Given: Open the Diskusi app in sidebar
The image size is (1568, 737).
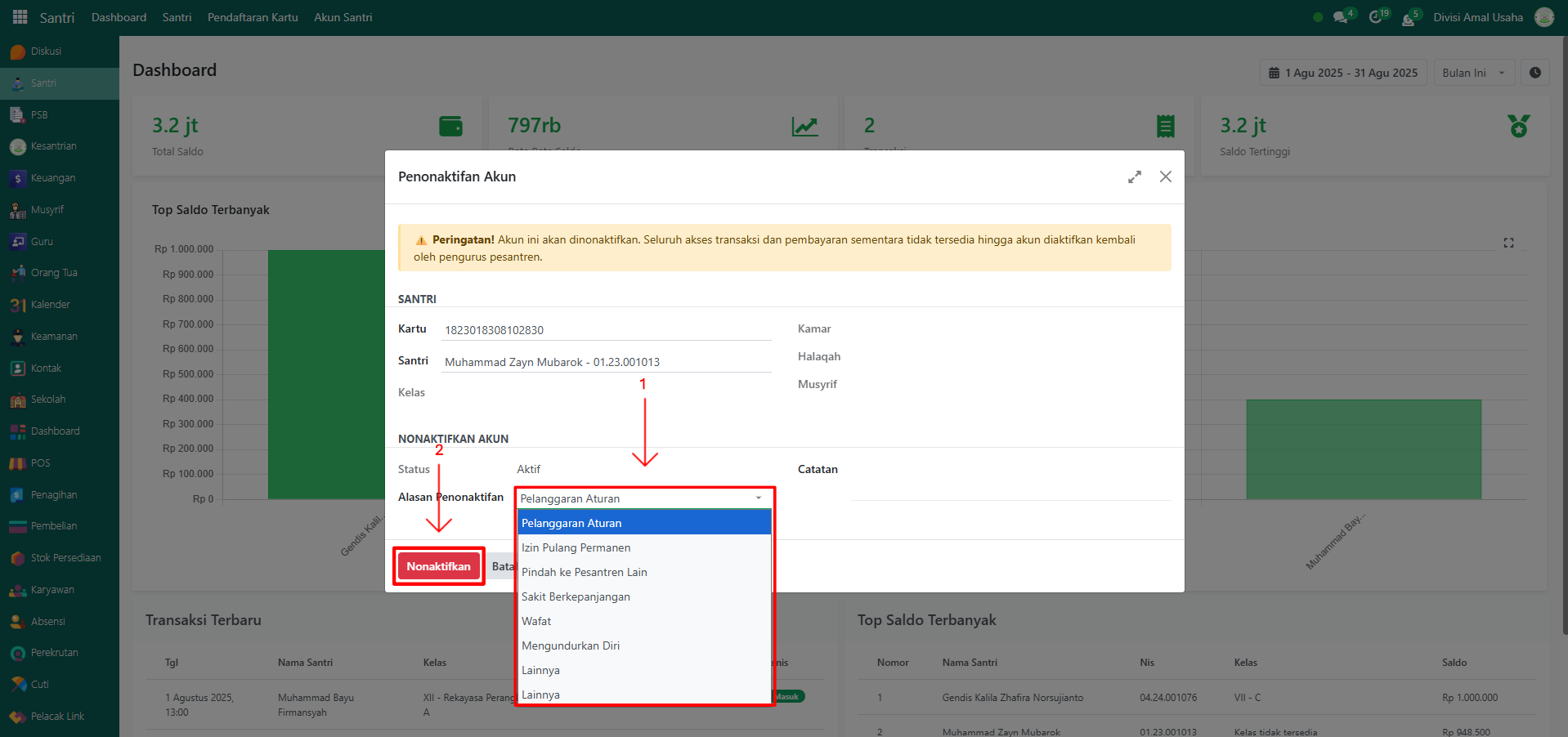Looking at the screenshot, I should coord(46,51).
